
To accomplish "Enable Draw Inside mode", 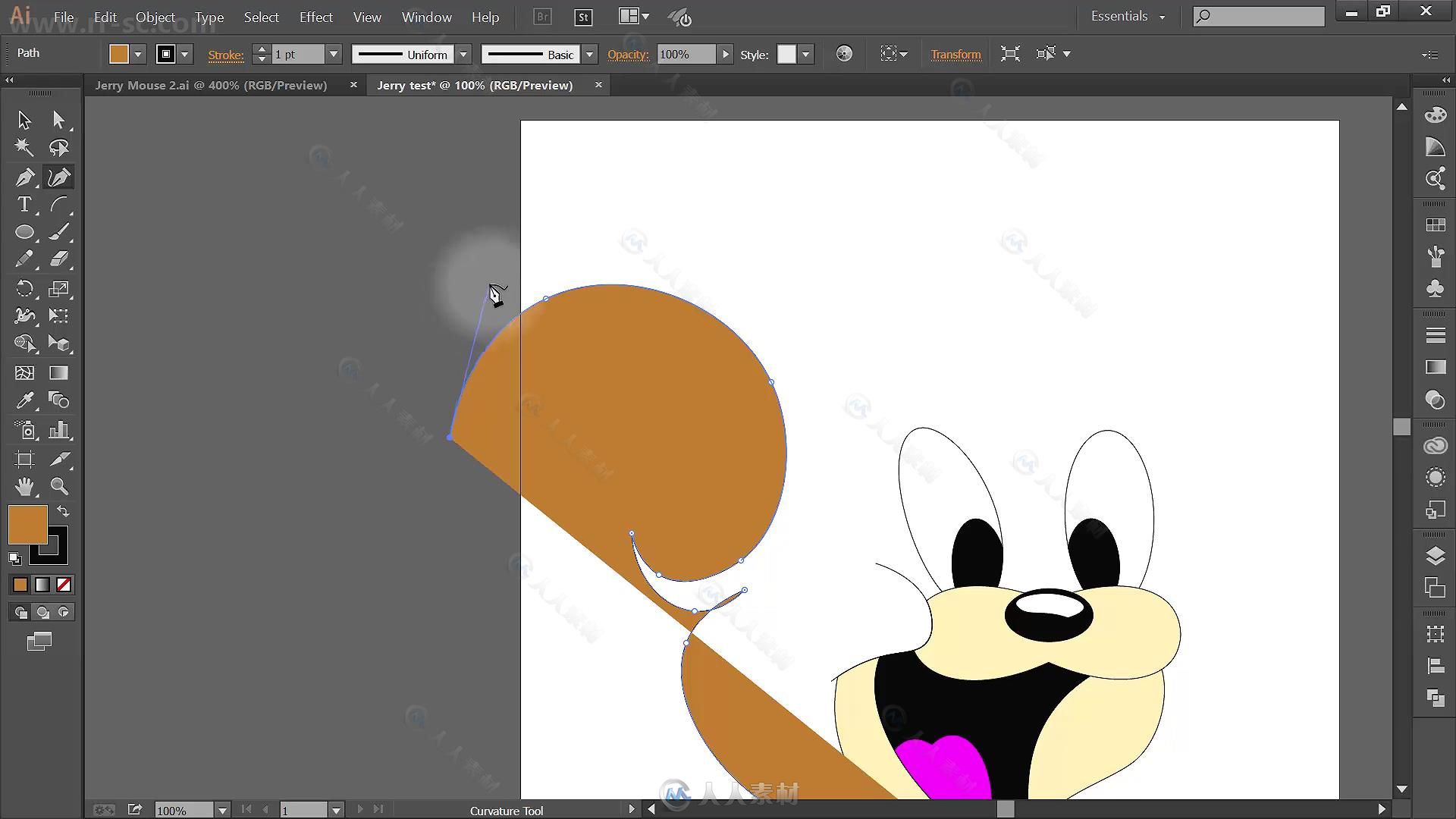I will pyautogui.click(x=64, y=613).
